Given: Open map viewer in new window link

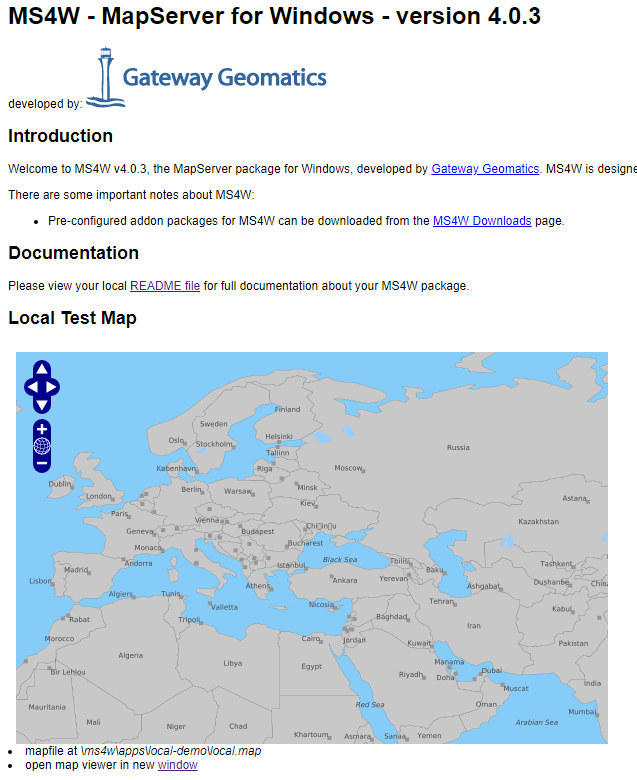Looking at the screenshot, I should 177,765.
